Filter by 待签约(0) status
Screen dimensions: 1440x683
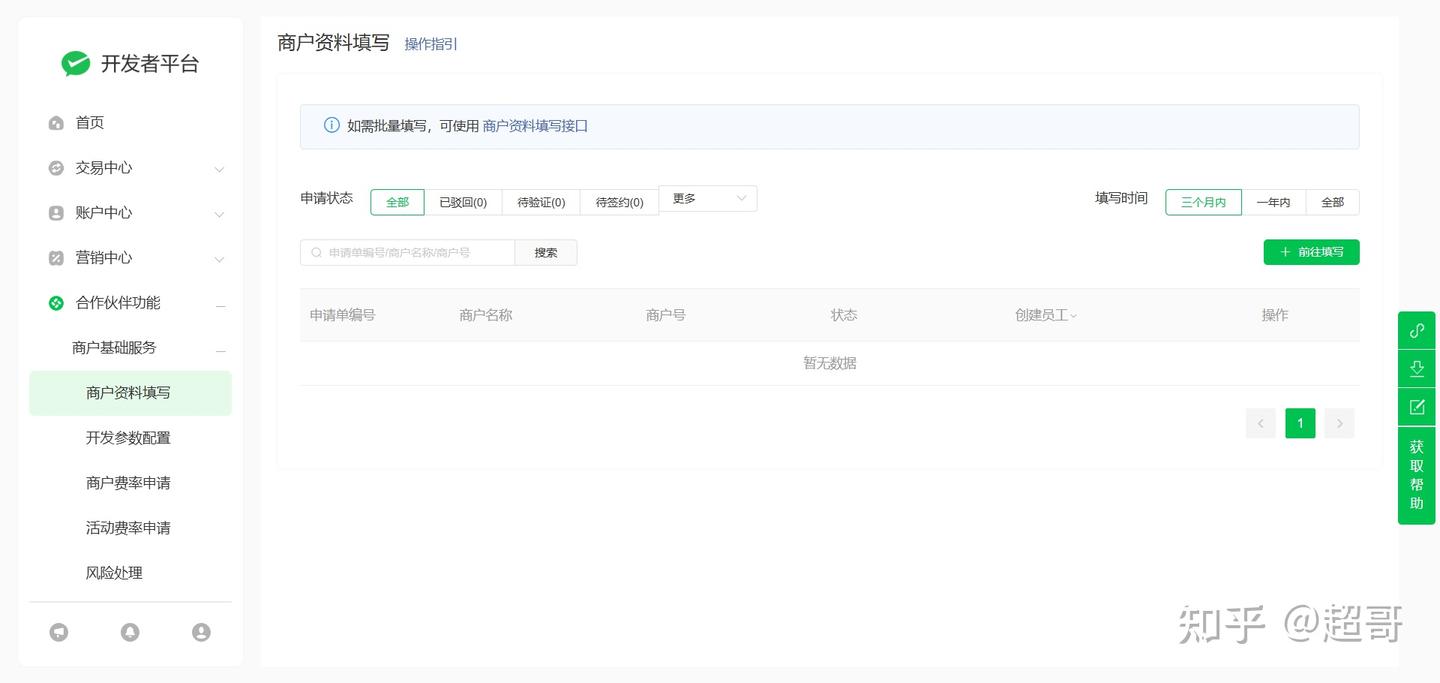pos(619,202)
